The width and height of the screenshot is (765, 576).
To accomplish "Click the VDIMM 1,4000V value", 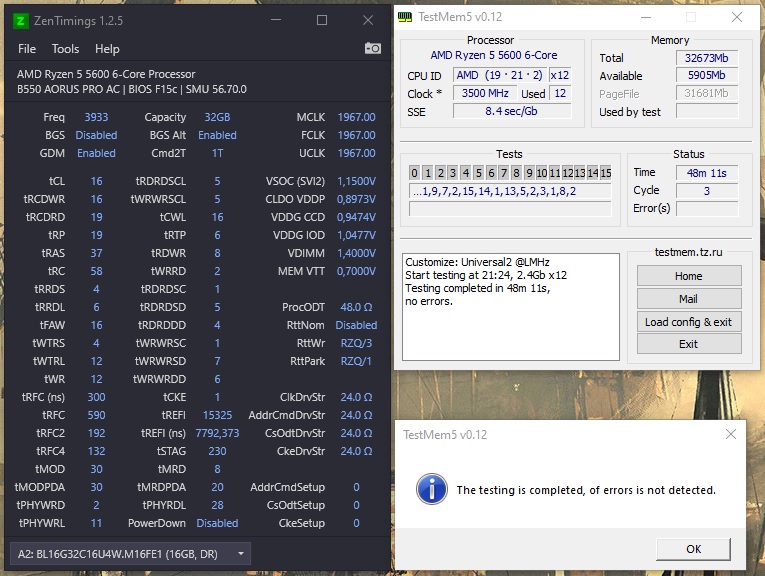I will [356, 253].
